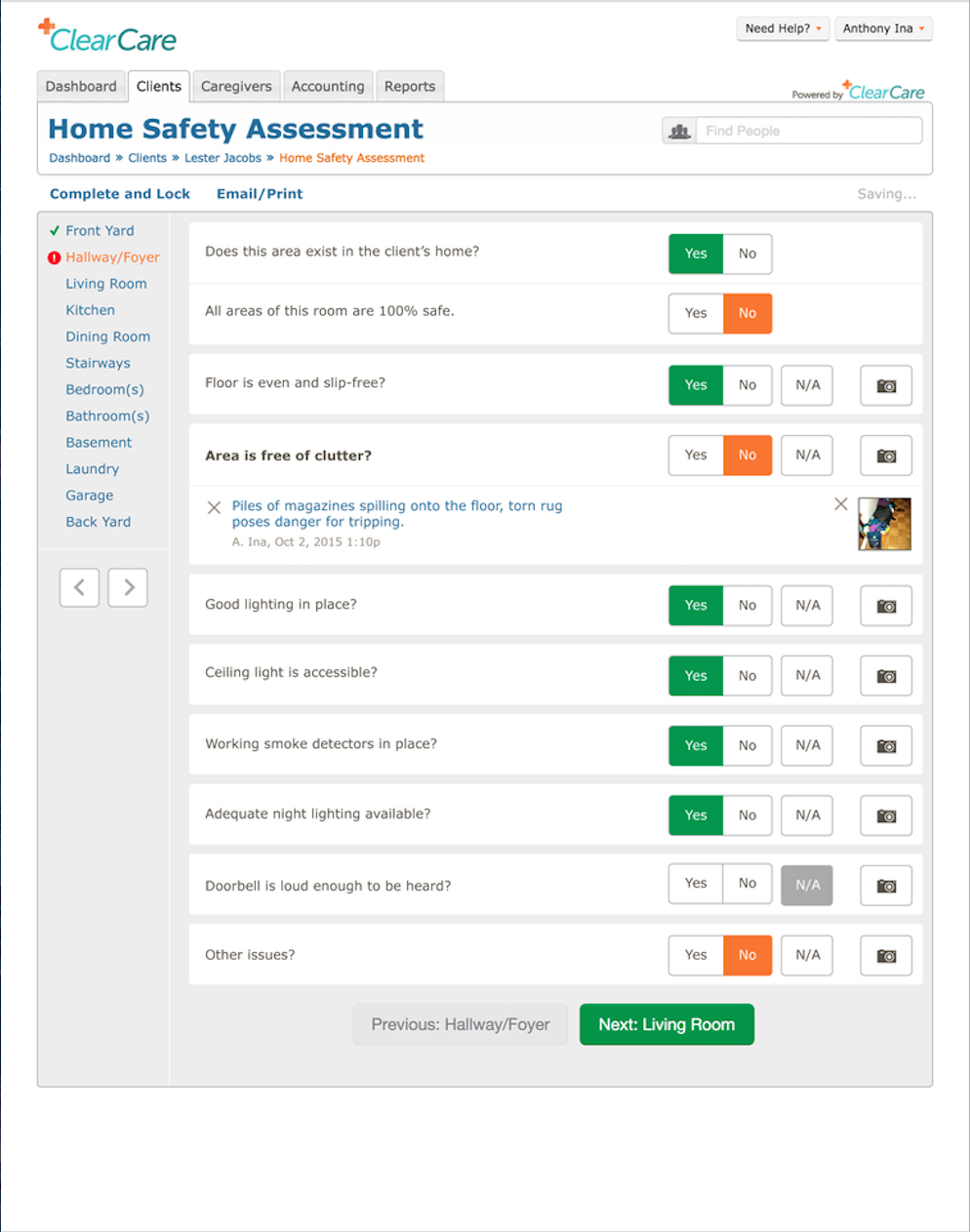Screen dimensions: 970x1232
Task: Open the Need Help dropdown
Action: point(783,28)
